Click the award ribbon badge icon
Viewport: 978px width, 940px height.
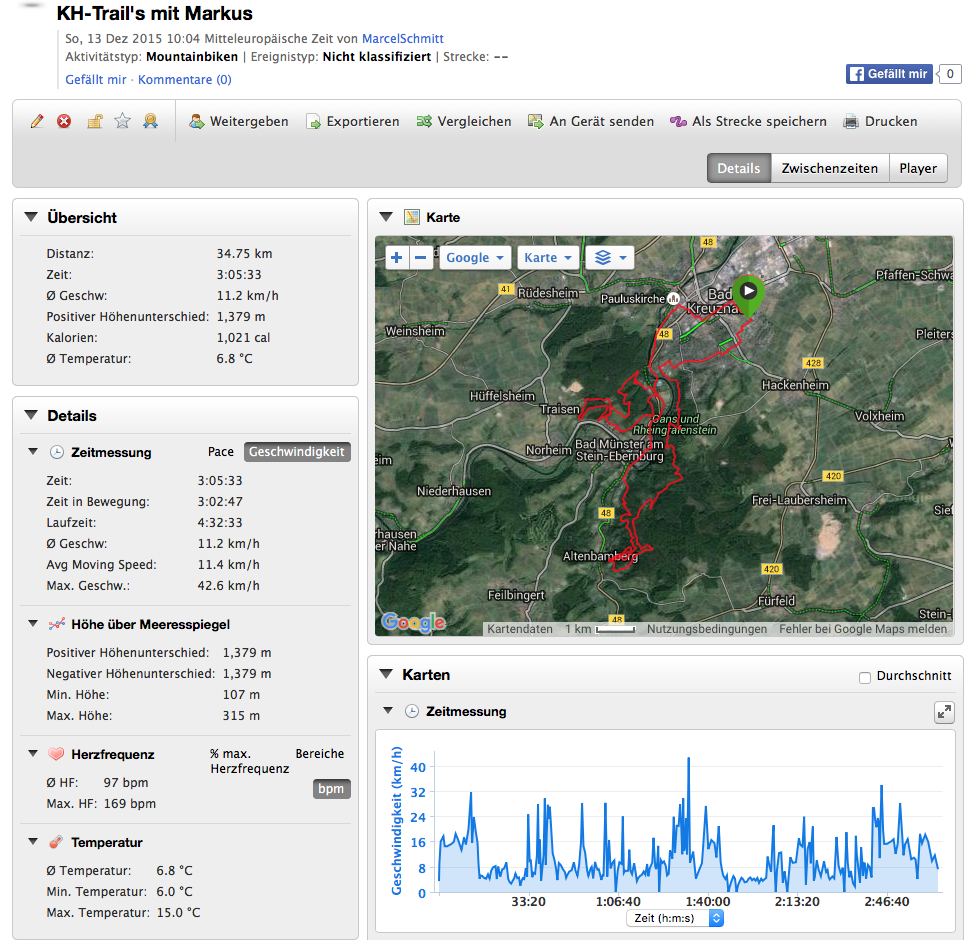(150, 122)
